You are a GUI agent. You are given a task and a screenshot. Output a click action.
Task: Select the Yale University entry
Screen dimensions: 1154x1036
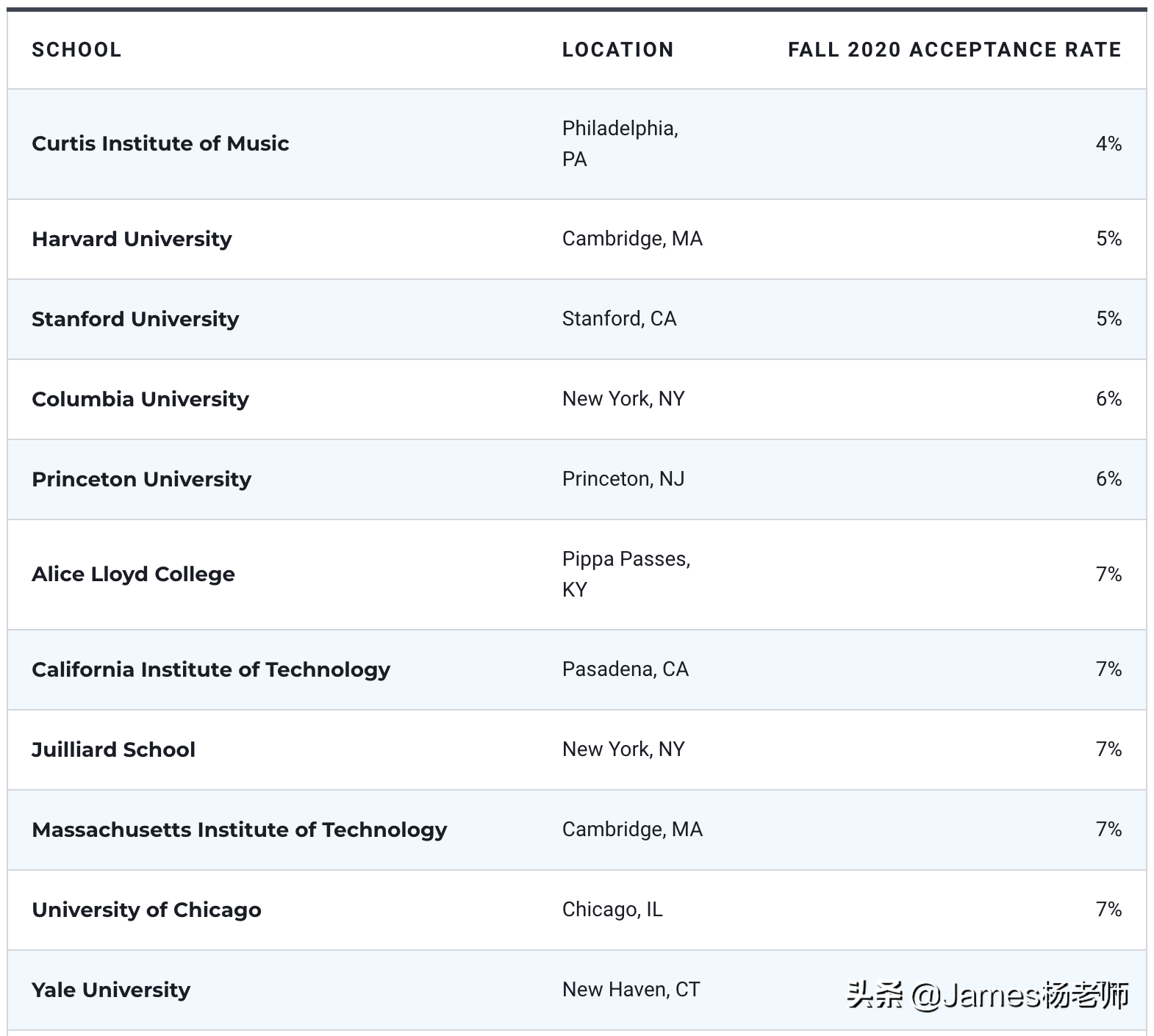[111, 990]
